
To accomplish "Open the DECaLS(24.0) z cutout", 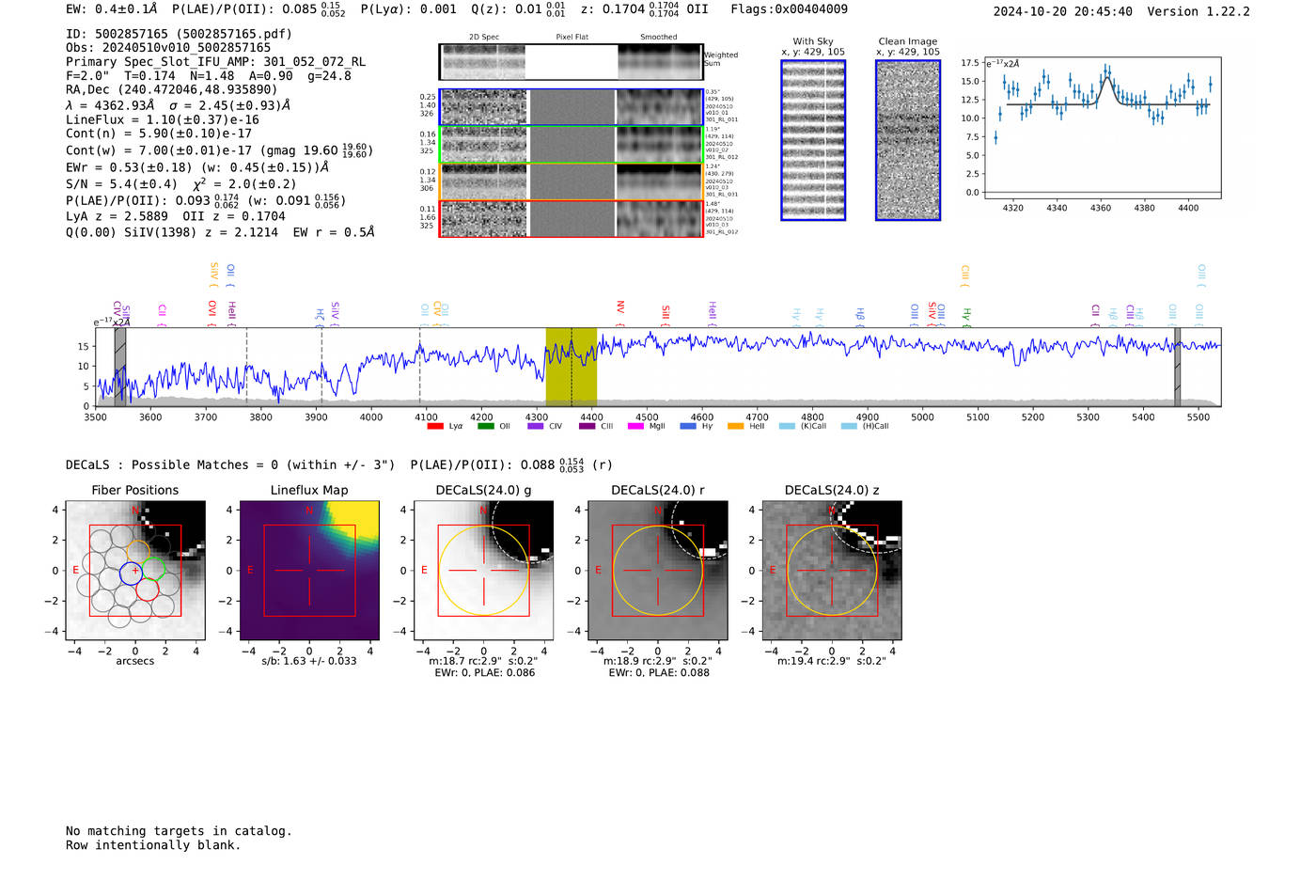I will click(832, 571).
